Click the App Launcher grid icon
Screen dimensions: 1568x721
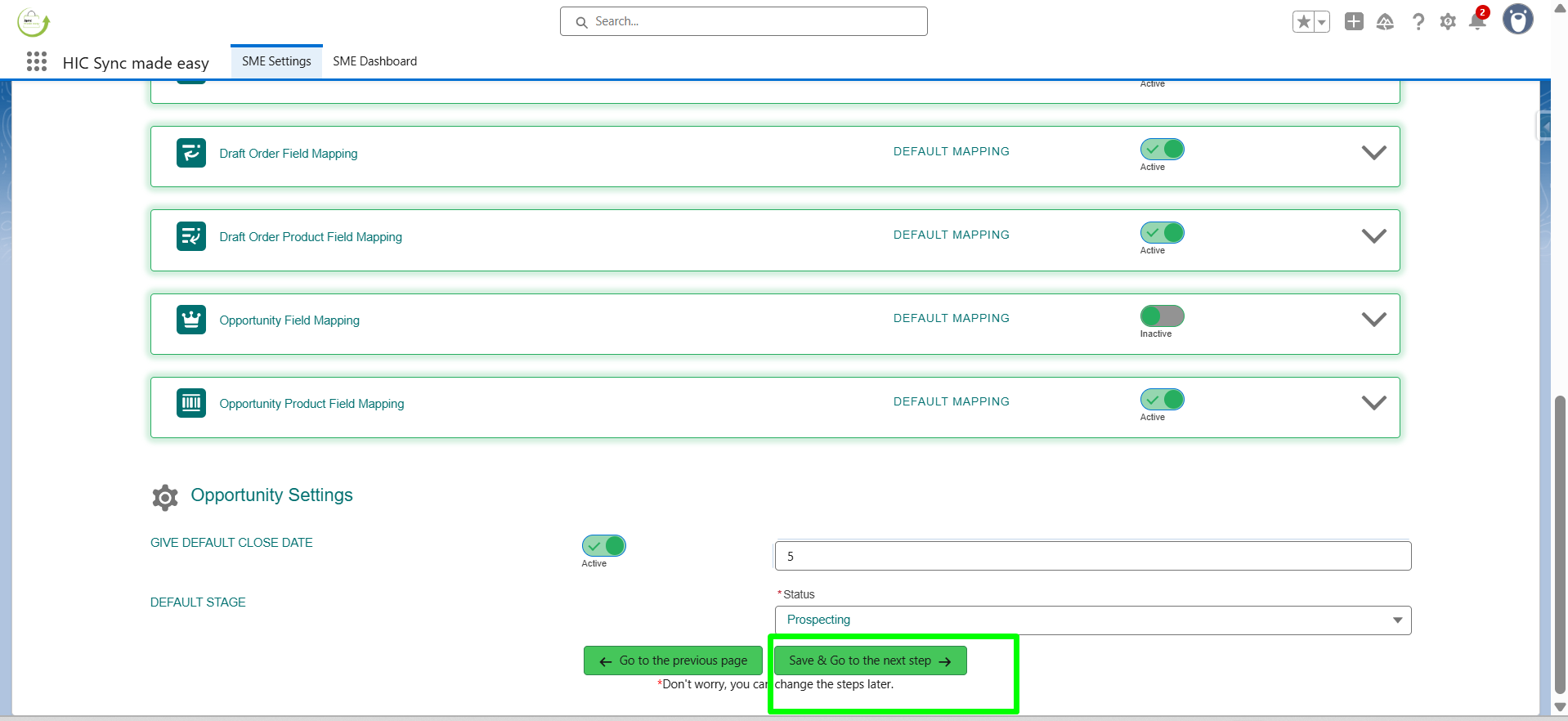[x=37, y=62]
